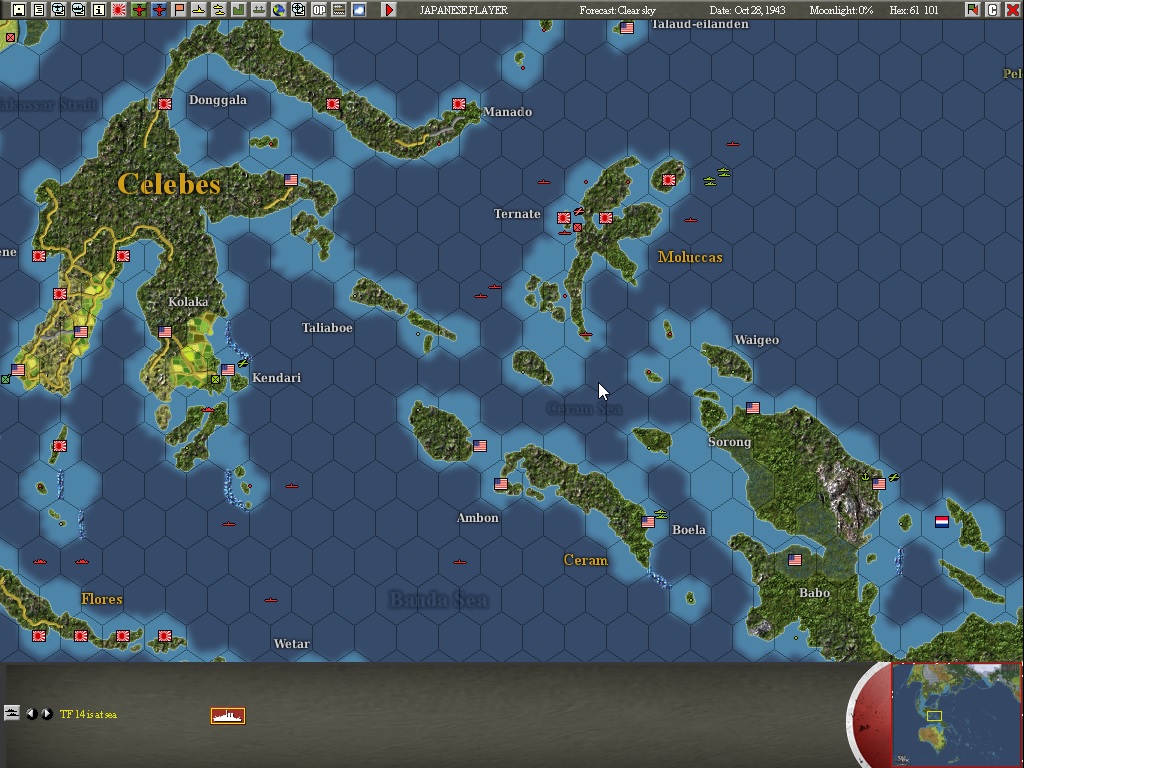Click 'TF 14 is at sea' text
The image size is (1152, 768).
pyautogui.click(x=88, y=714)
